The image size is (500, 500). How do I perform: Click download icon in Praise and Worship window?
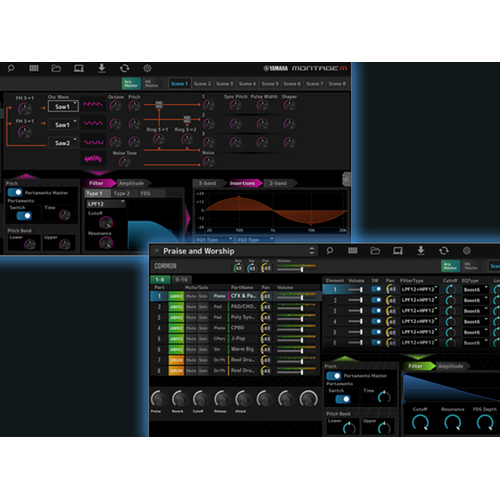[421, 250]
